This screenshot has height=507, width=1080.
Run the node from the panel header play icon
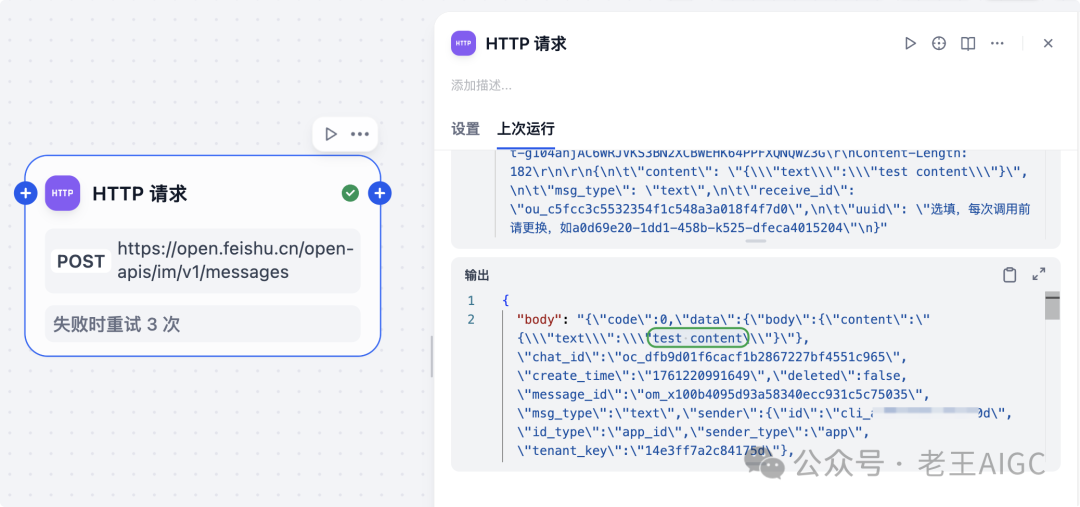tap(910, 43)
